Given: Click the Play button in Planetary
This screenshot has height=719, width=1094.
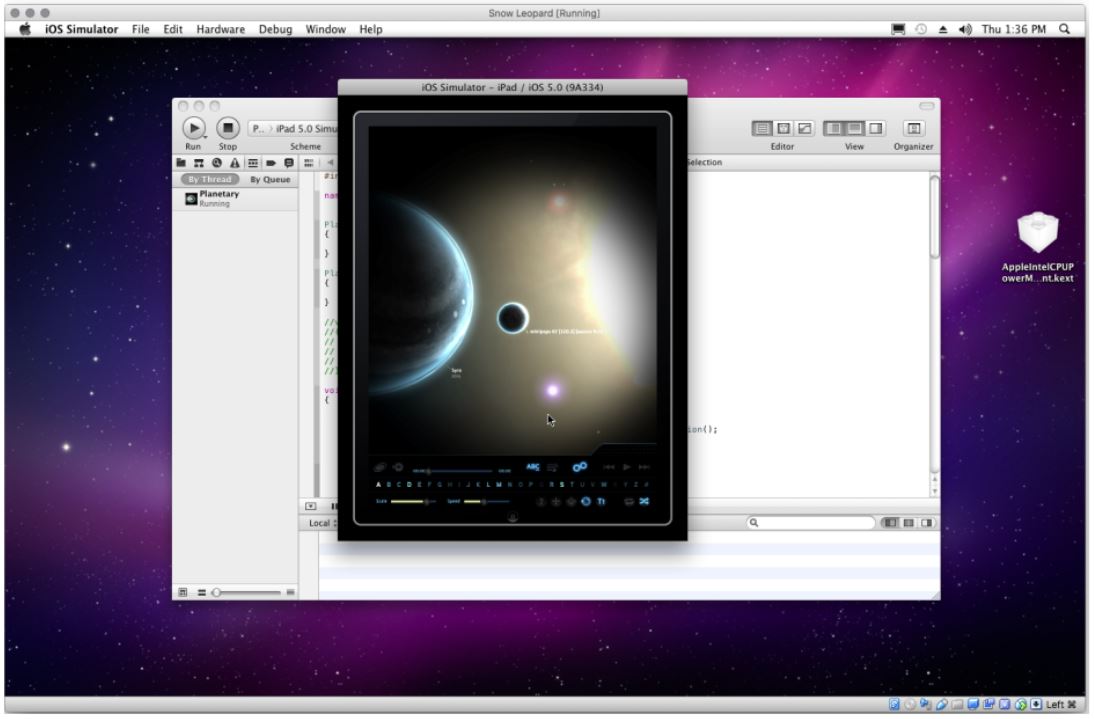Looking at the screenshot, I should coord(627,467).
